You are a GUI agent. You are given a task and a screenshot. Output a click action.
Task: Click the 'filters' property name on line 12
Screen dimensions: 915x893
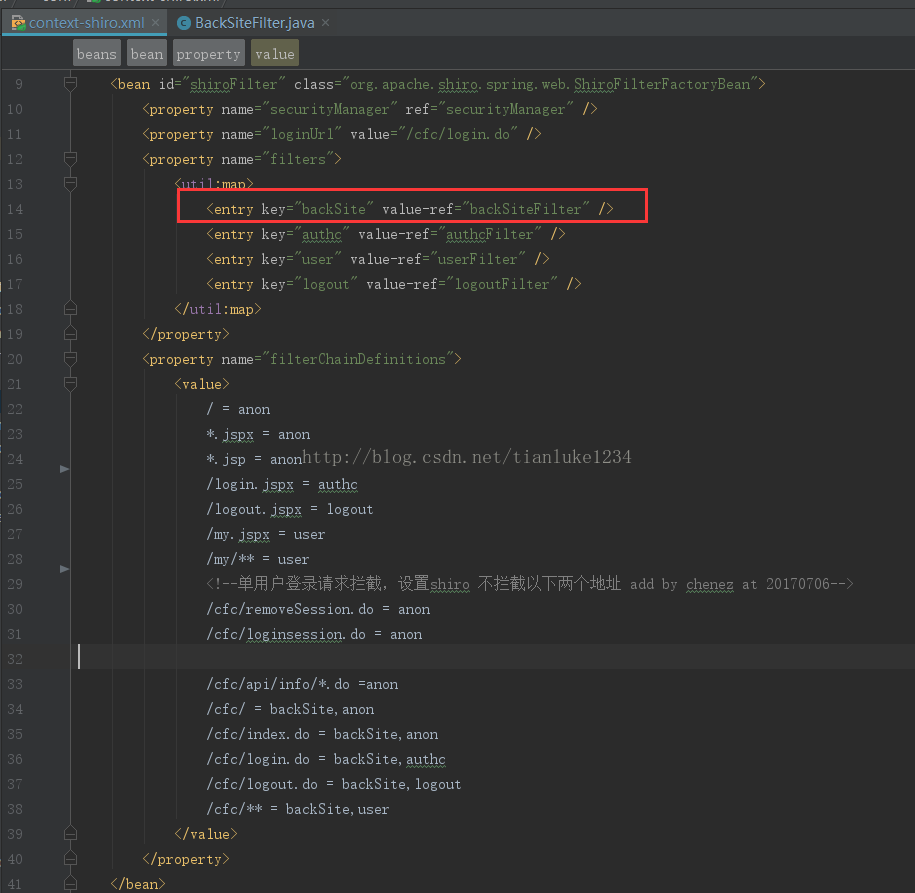(298, 159)
